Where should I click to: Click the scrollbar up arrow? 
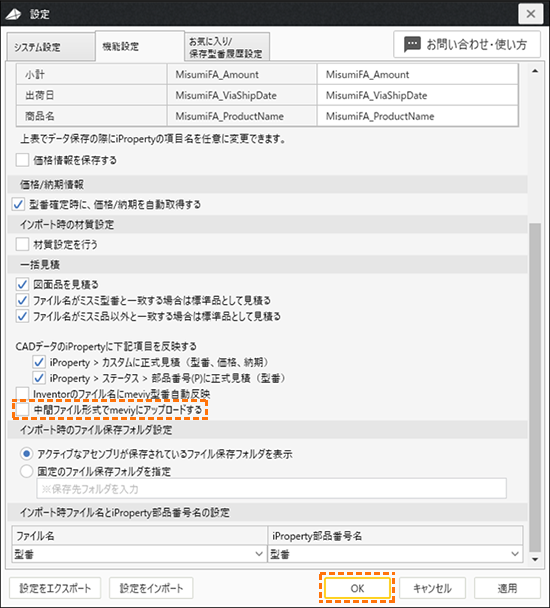click(535, 71)
